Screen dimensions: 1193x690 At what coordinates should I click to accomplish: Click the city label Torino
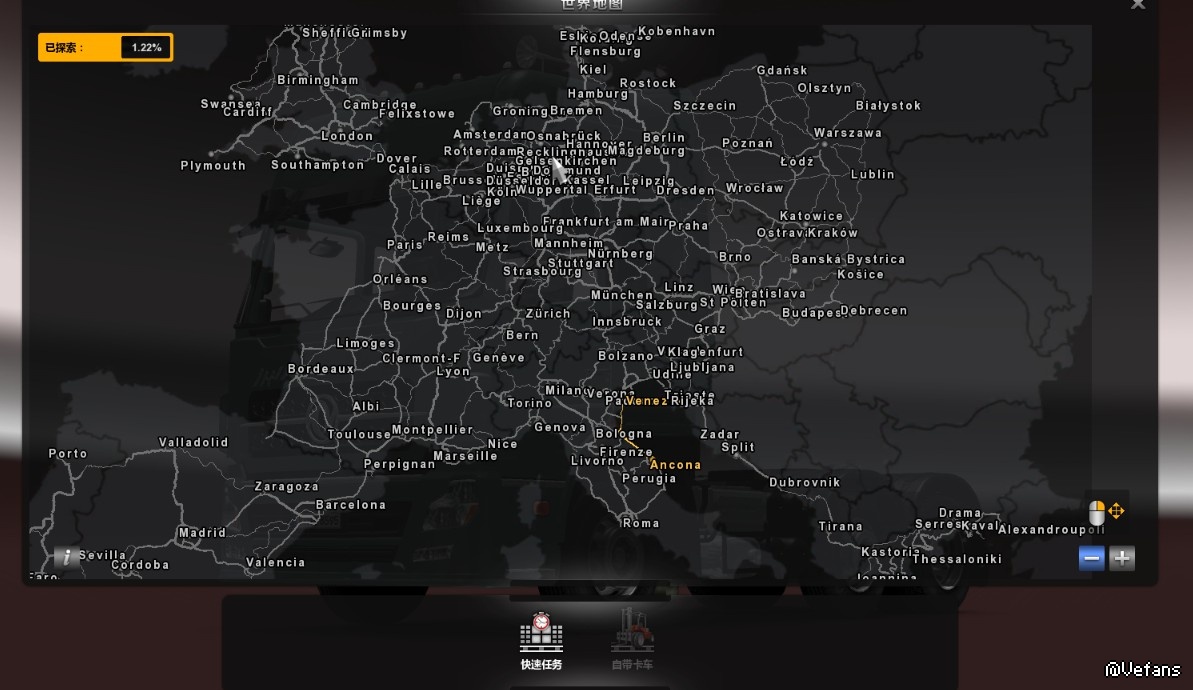[x=530, y=402]
